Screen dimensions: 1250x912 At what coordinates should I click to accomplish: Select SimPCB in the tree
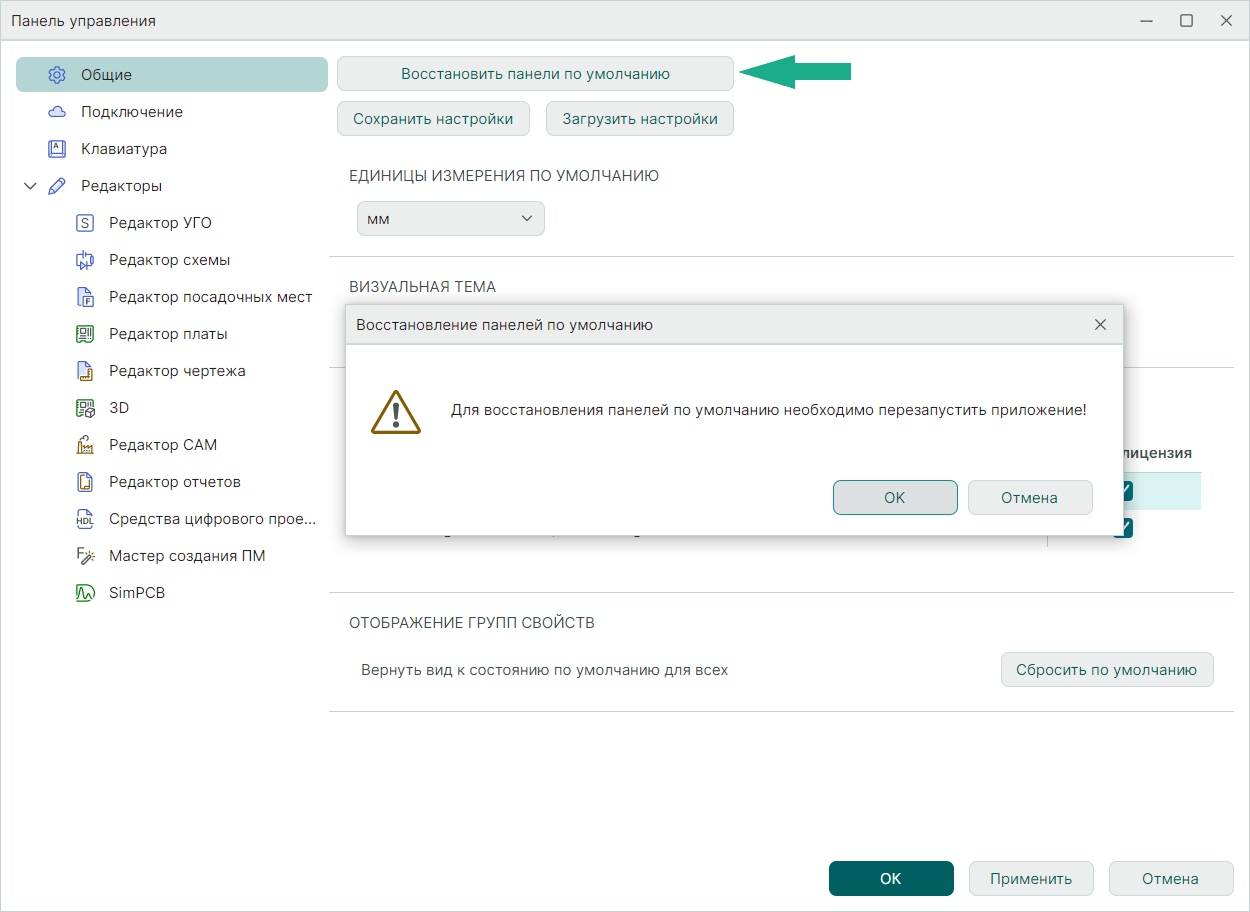click(137, 593)
